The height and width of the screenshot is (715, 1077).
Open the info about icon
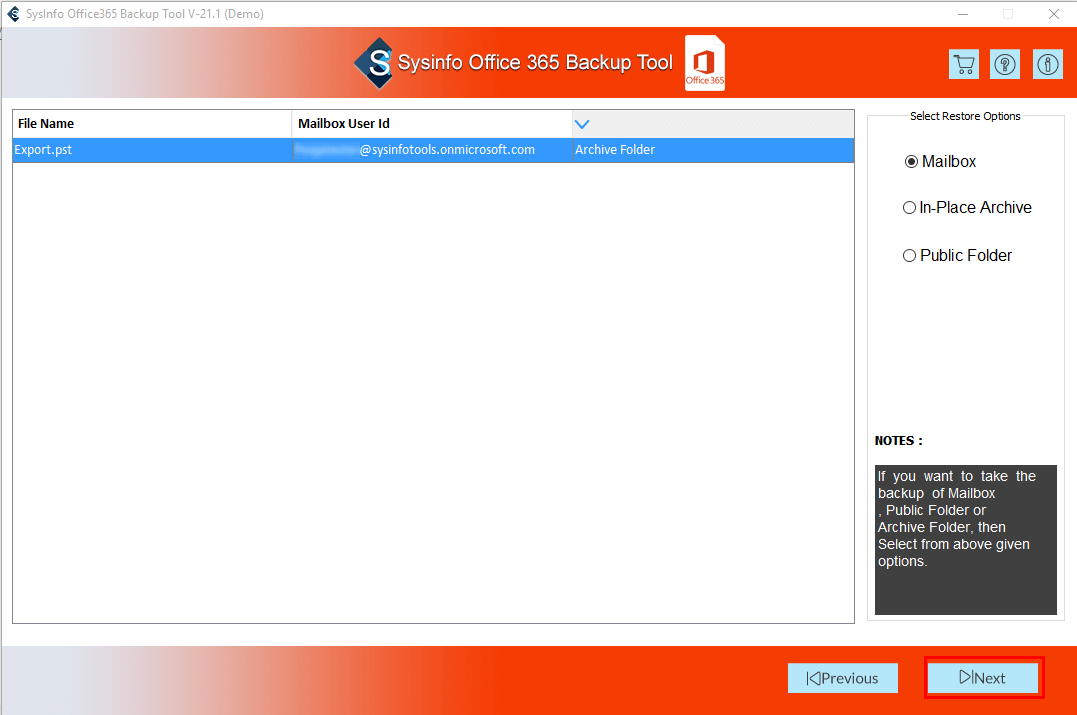click(1047, 65)
